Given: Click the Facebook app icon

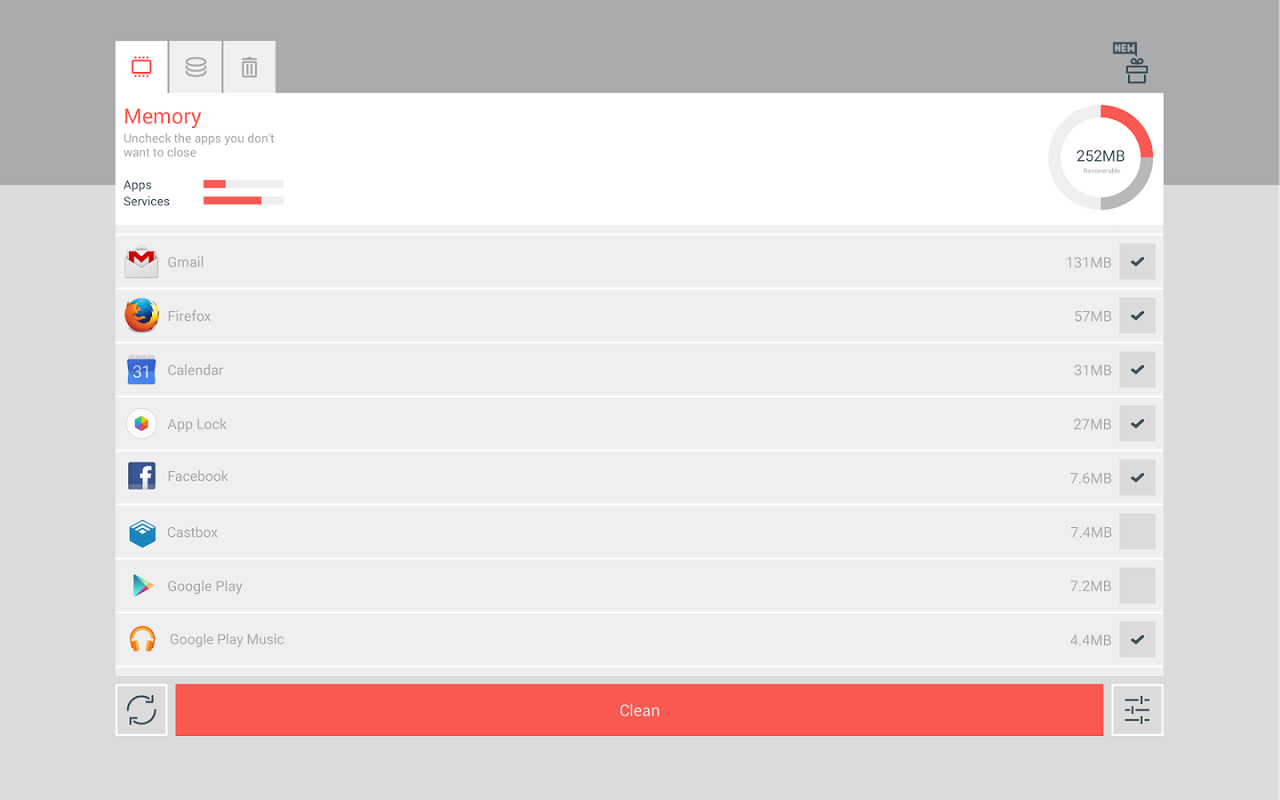Looking at the screenshot, I should [142, 476].
